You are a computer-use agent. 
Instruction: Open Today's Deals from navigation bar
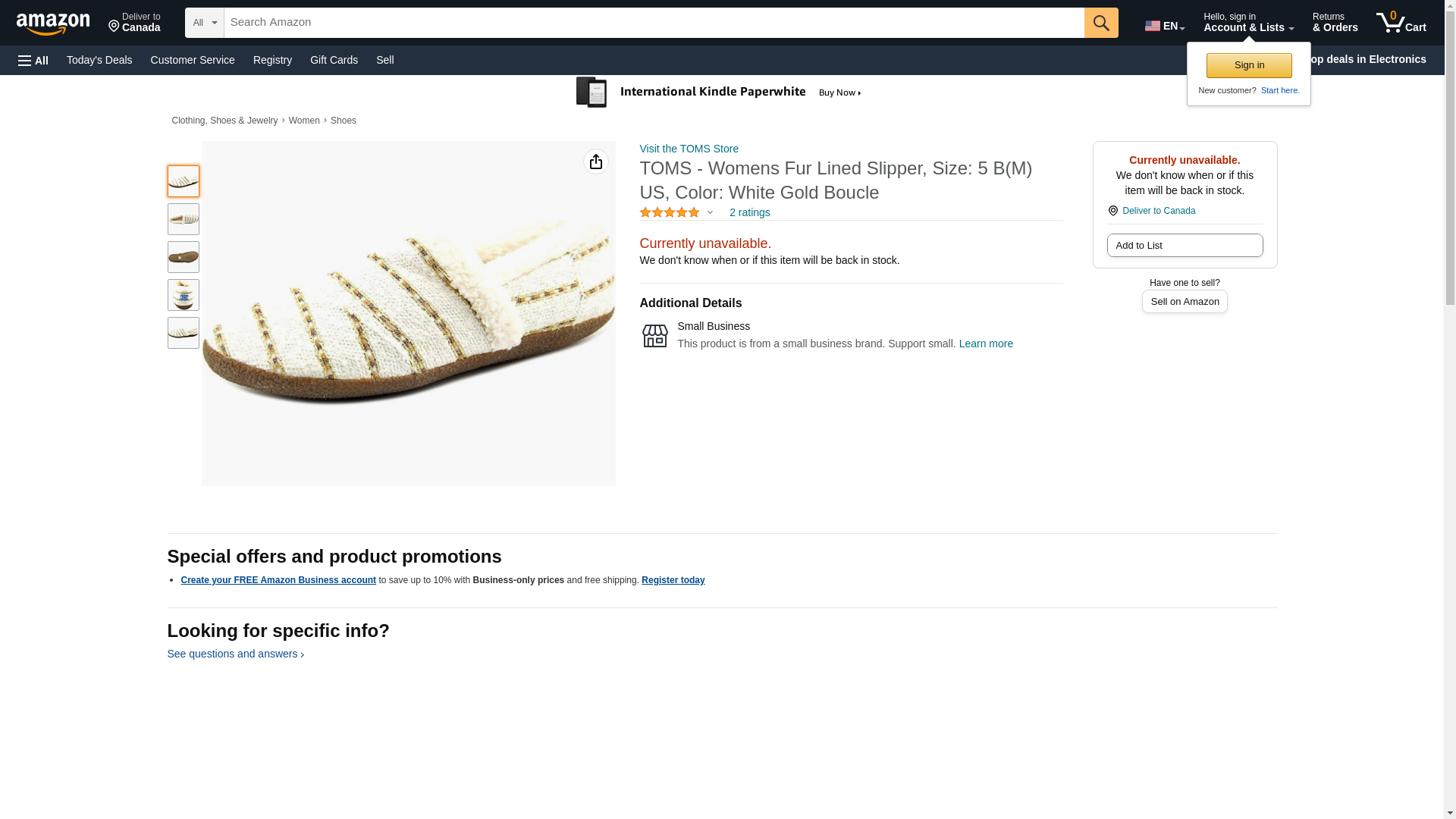[99, 60]
